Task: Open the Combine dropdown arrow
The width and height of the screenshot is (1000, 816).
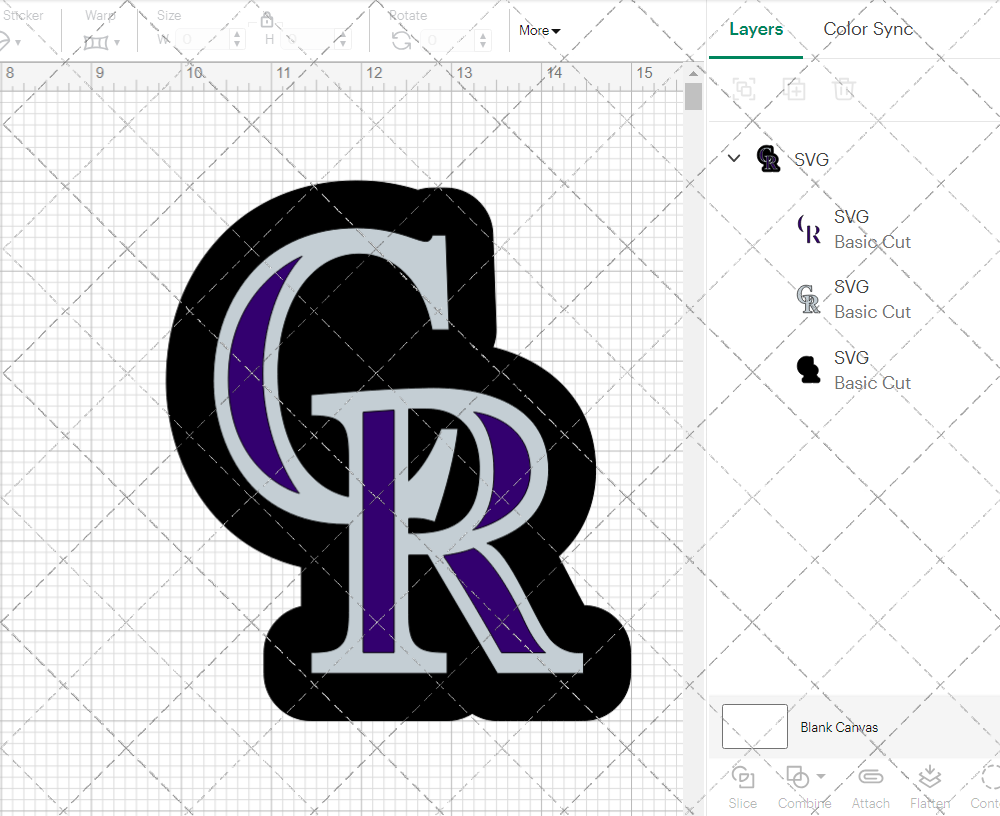Action: click(821, 776)
